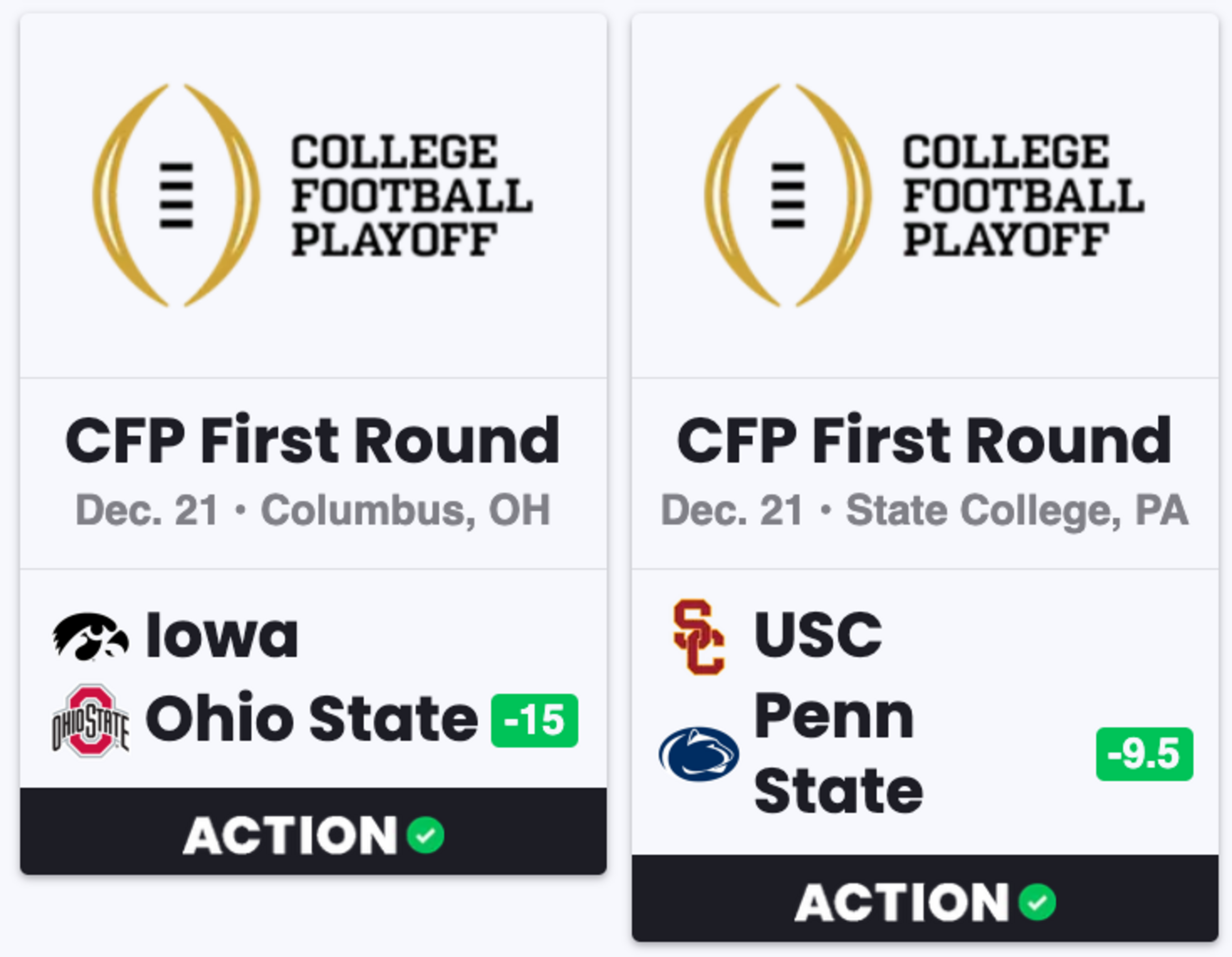Click the USC team name
The width and height of the screenshot is (1232, 957).
click(818, 635)
